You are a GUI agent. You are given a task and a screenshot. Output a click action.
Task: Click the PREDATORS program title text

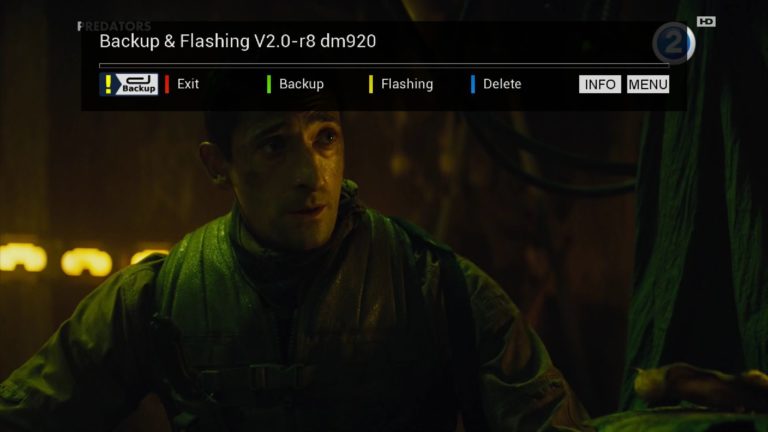click(114, 26)
